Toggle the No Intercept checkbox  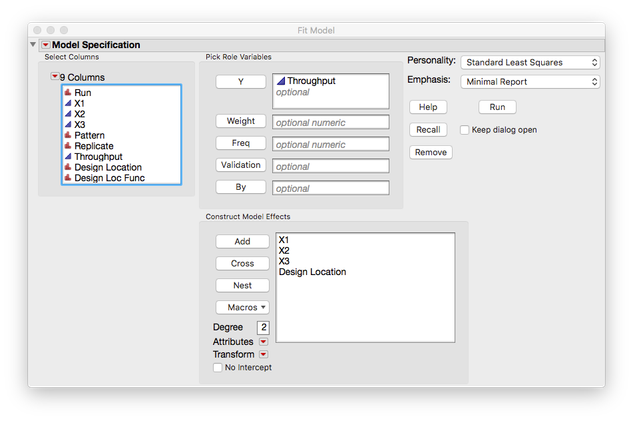218,368
